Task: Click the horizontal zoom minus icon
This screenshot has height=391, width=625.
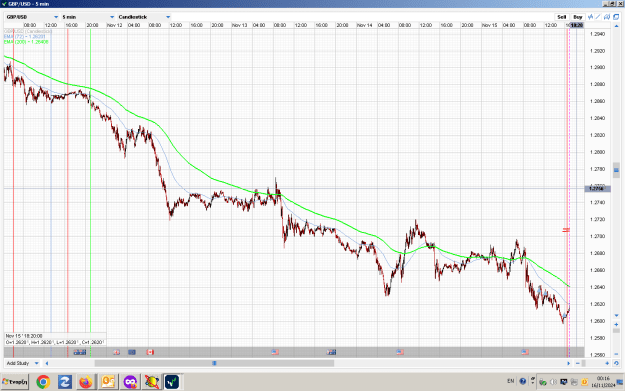Action: pyautogui.click(x=578, y=363)
